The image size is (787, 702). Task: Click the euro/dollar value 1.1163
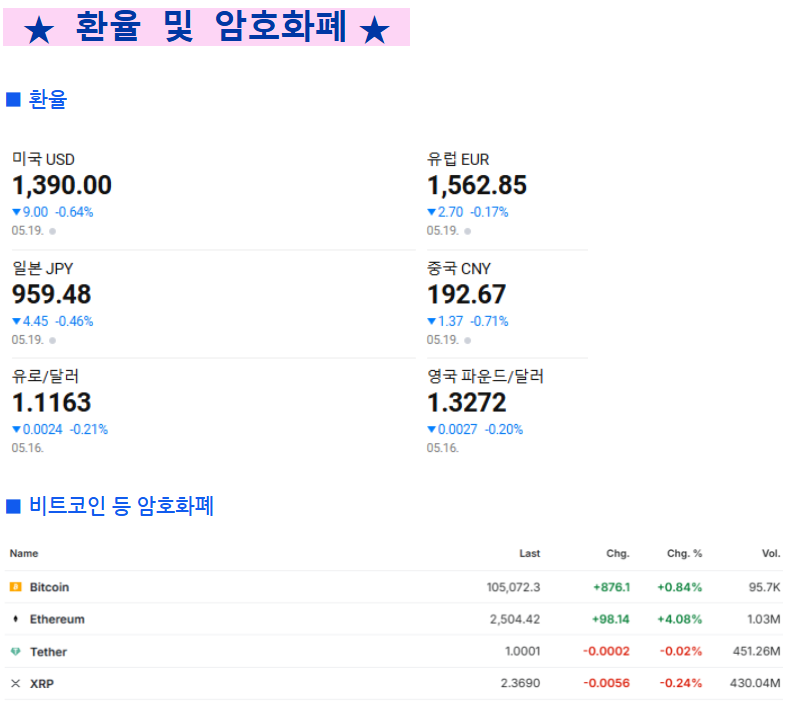click(x=52, y=402)
